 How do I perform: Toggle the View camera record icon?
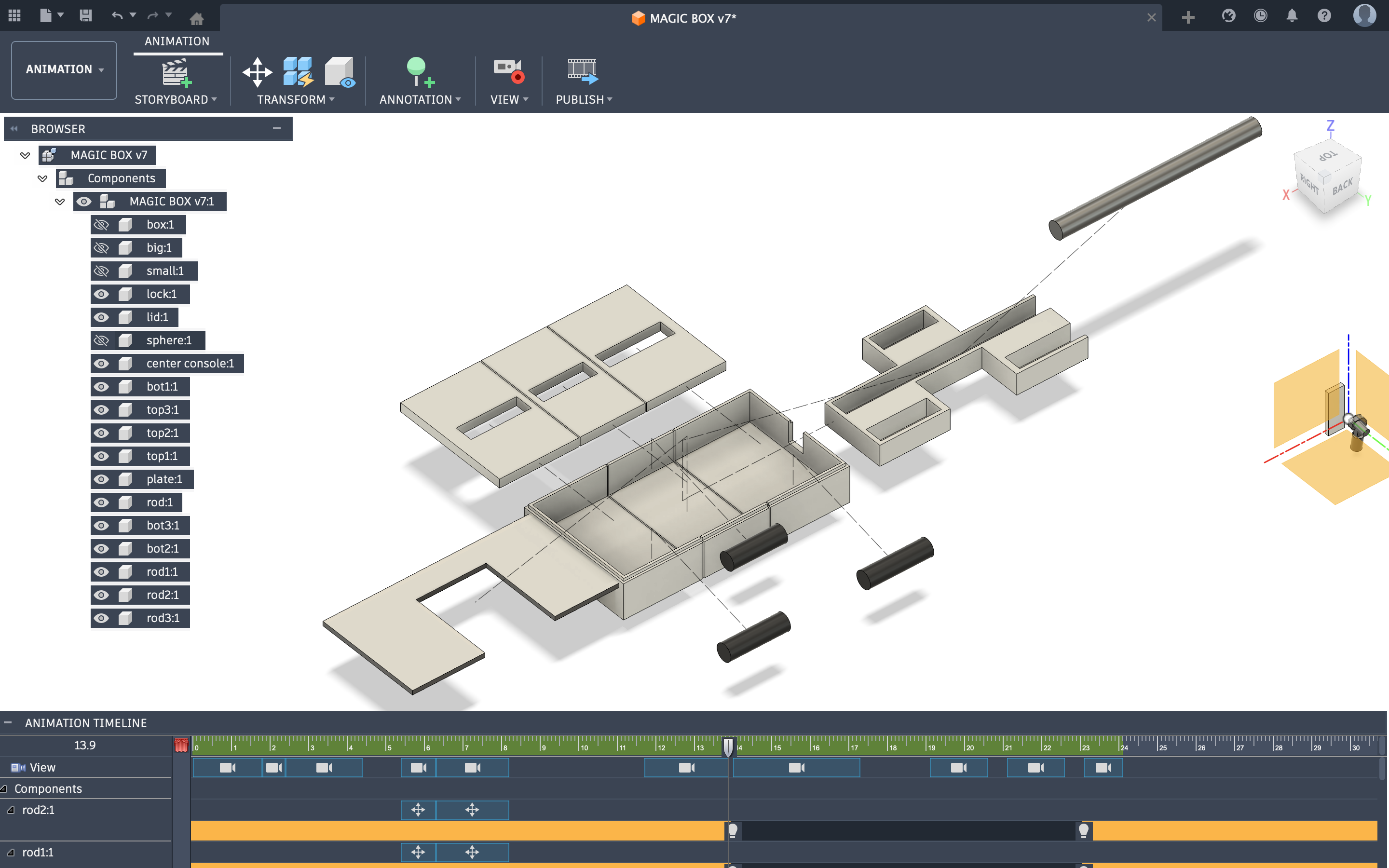coord(508,71)
